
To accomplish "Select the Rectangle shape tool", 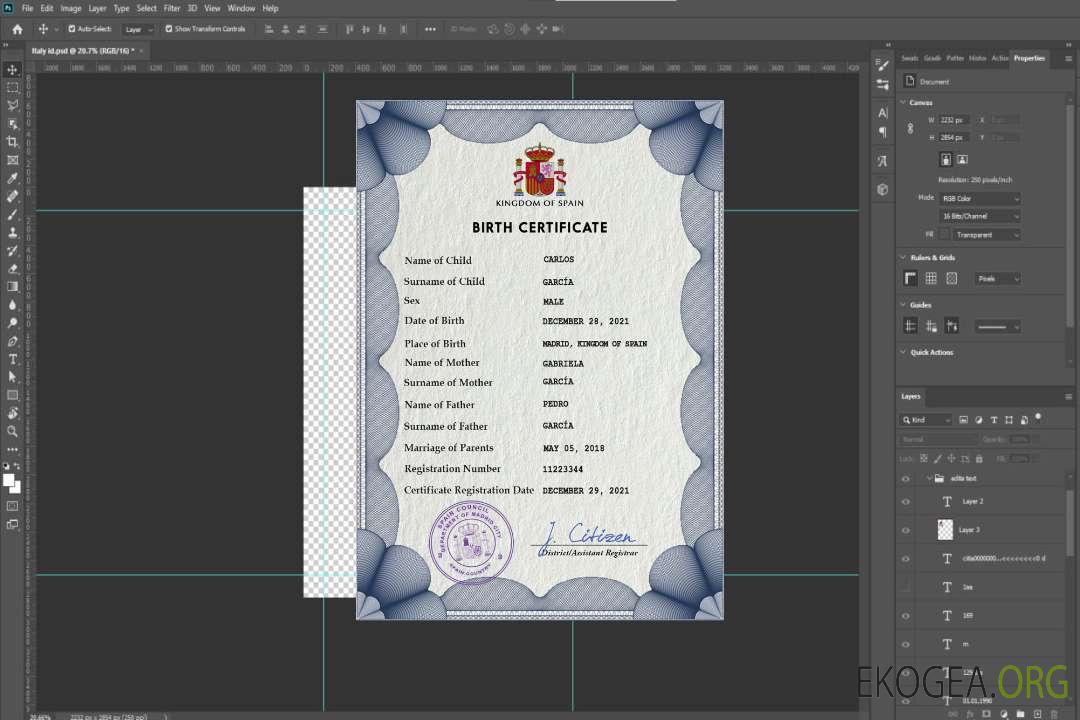I will tap(12, 395).
